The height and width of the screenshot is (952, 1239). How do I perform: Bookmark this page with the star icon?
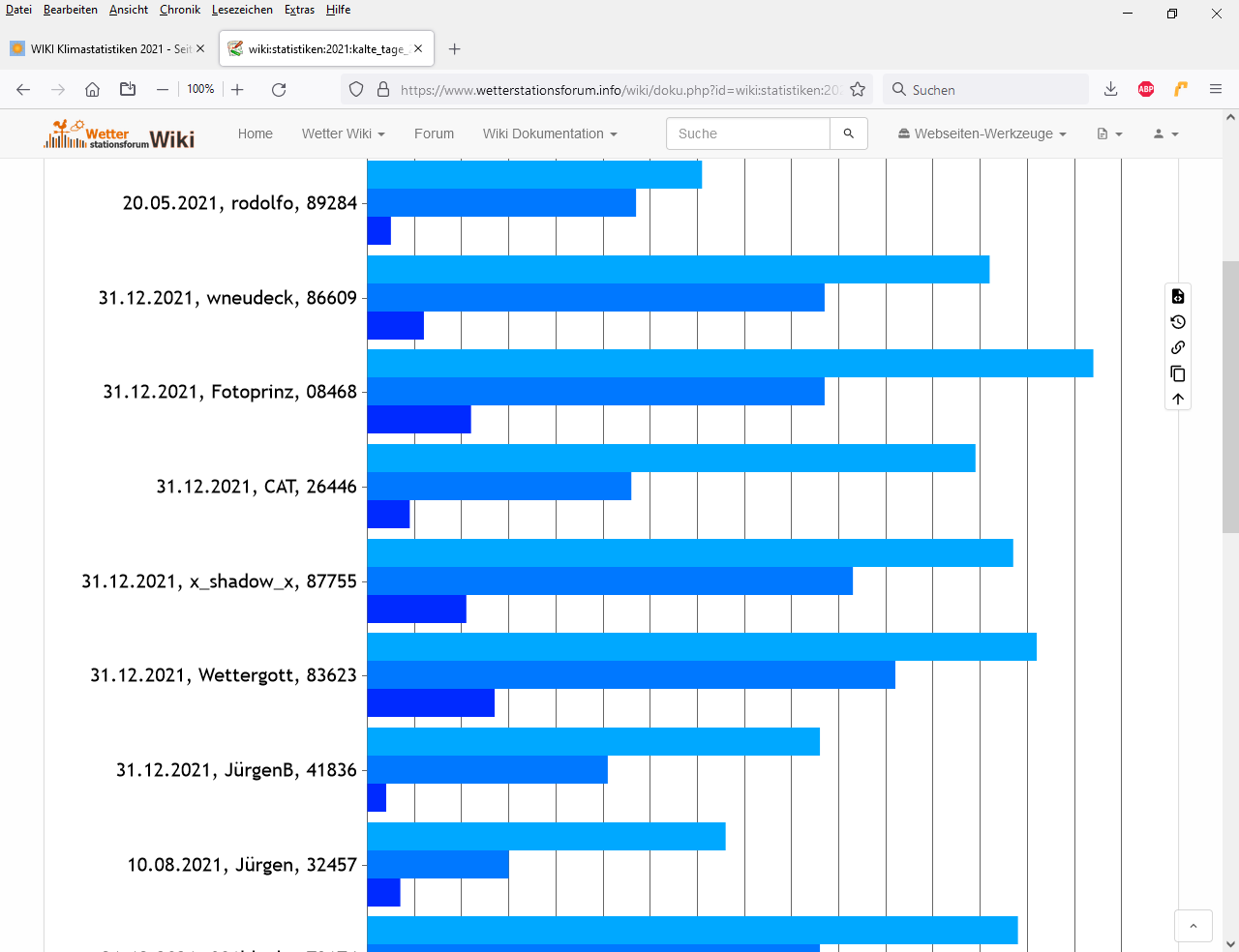(858, 90)
